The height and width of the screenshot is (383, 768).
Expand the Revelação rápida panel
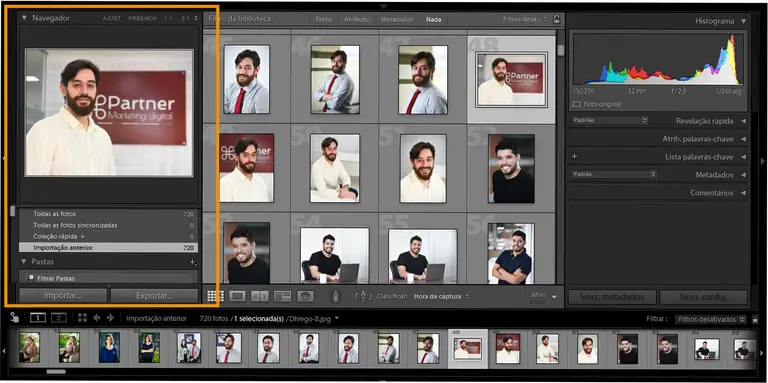click(x=743, y=121)
